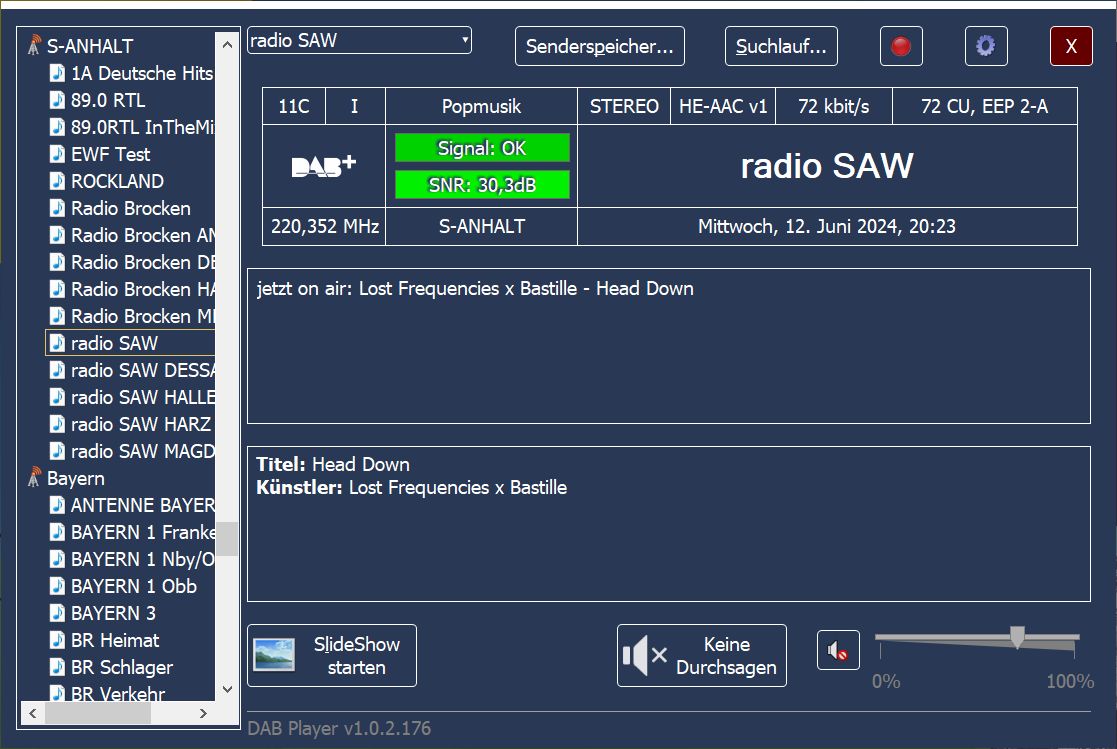Click the Bayern ensemble antenna icon
Viewport: 1117px width, 749px height.
(35, 479)
